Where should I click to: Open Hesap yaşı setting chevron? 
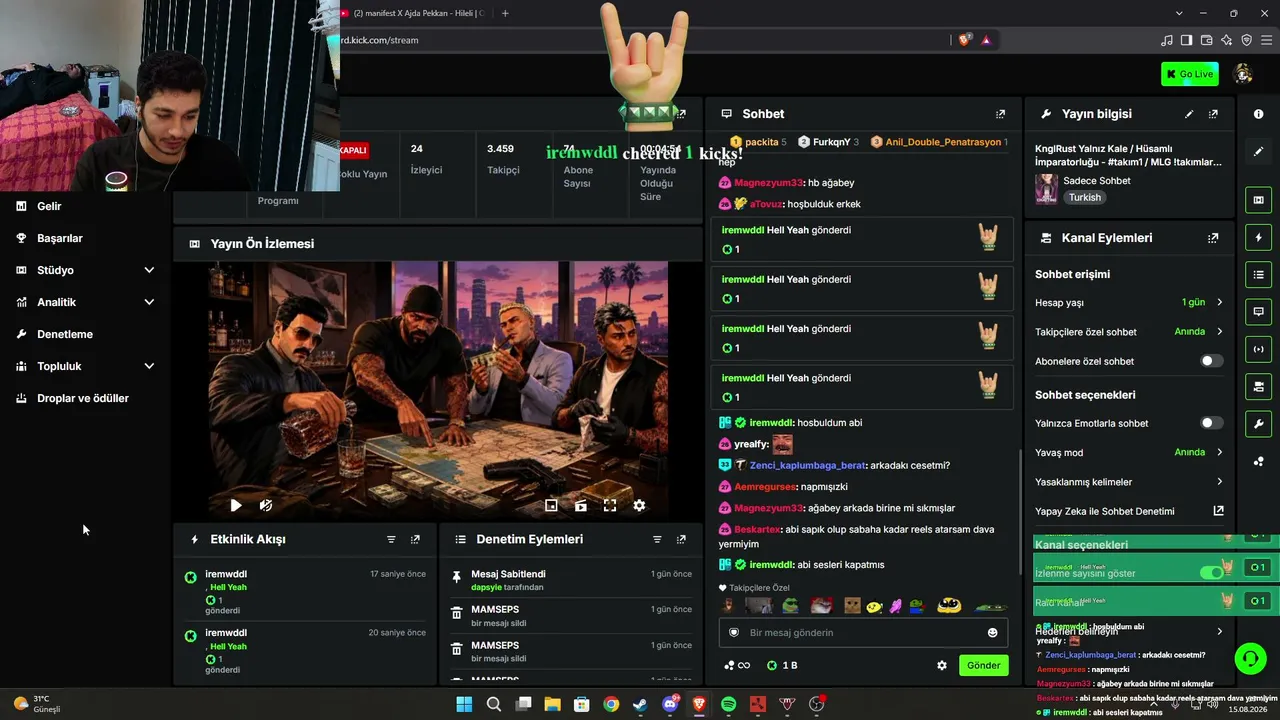click(x=1219, y=302)
